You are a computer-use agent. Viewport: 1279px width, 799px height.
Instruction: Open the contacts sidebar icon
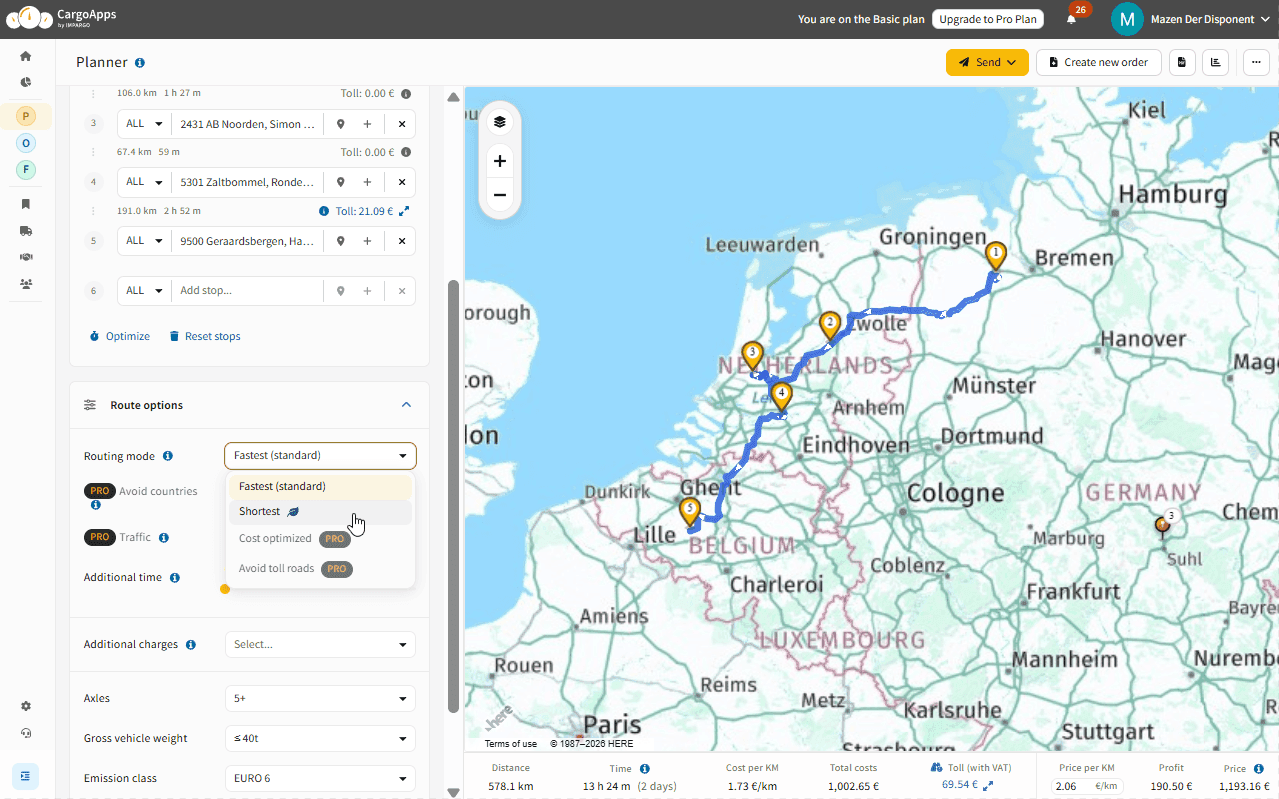25,284
